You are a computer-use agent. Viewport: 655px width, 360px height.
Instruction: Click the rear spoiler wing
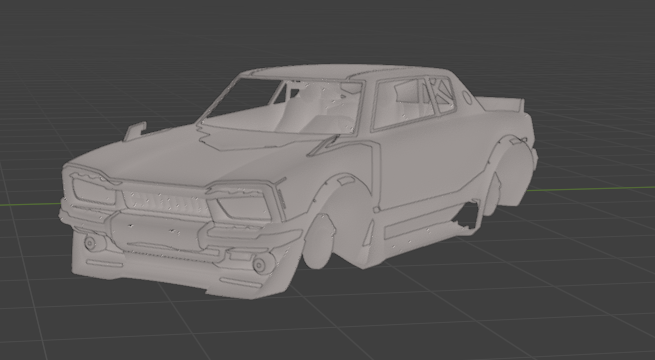tap(500, 104)
